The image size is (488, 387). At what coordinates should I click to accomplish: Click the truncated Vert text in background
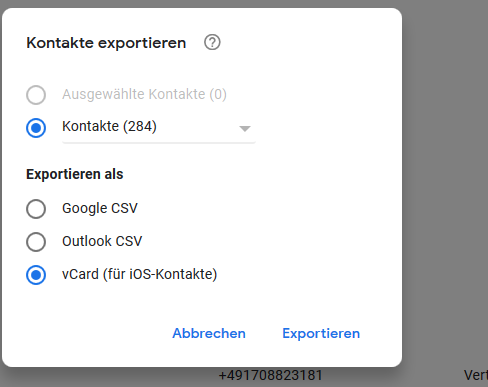click(x=476, y=376)
